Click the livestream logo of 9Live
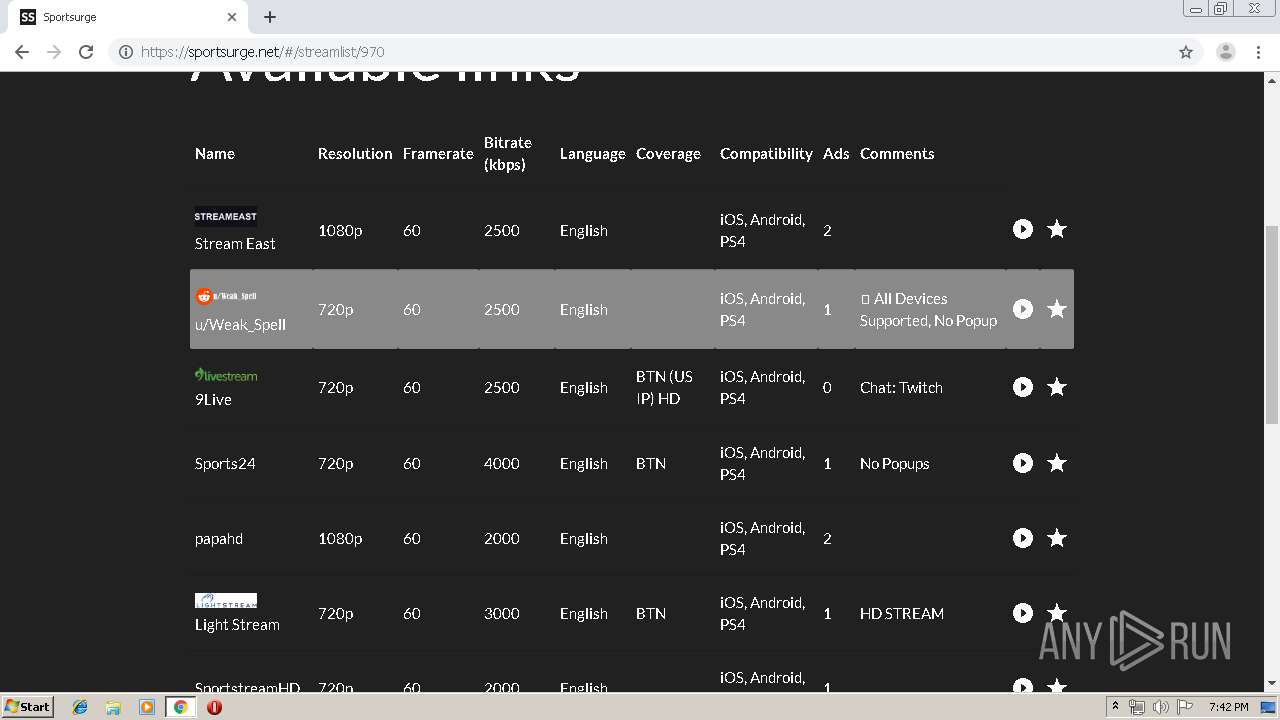Viewport: 1280px width, 720px height. 226,375
